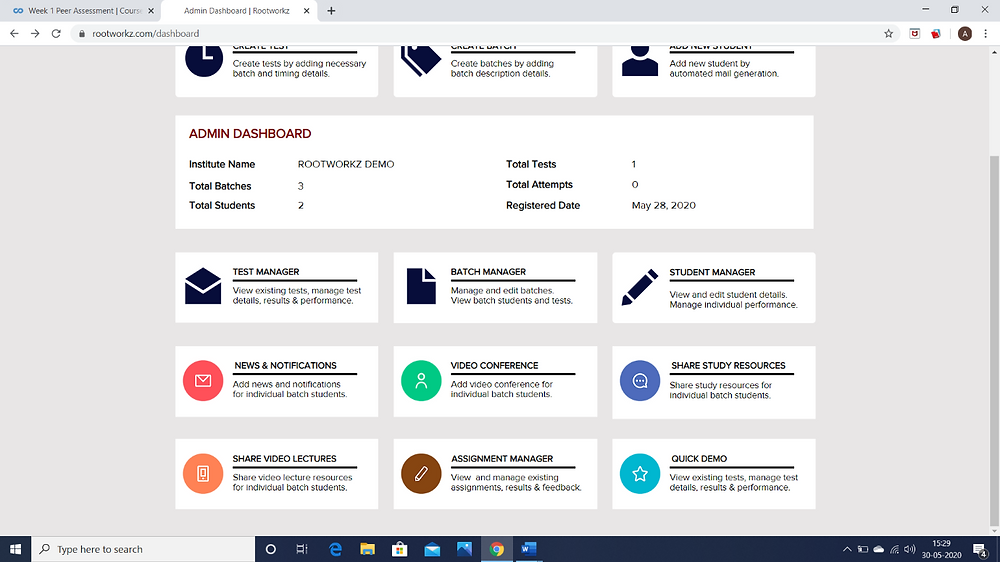Image resolution: width=1000 pixels, height=562 pixels.
Task: Click the May 28, 2020 registered date
Action: click(663, 205)
